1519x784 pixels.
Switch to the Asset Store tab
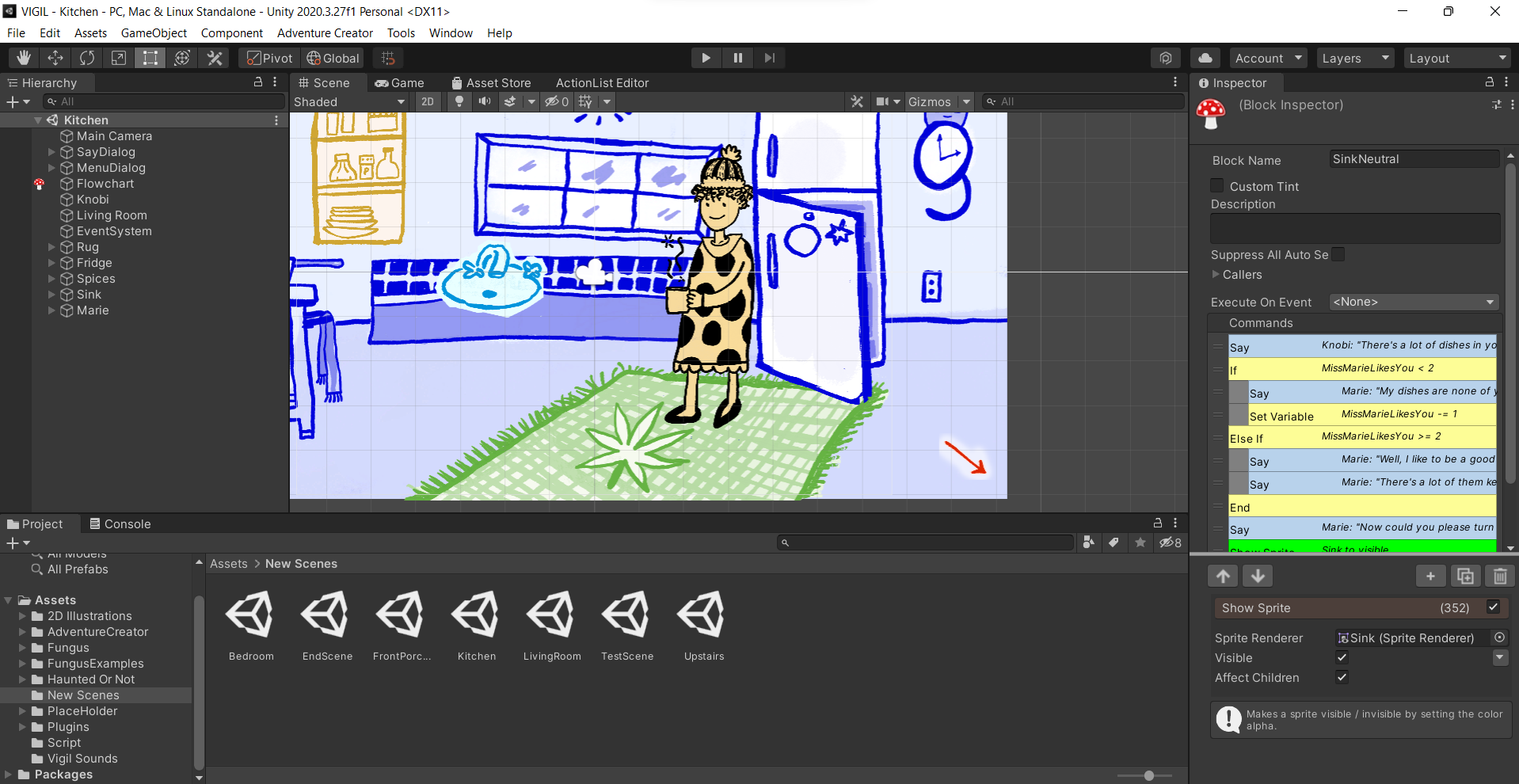click(491, 82)
